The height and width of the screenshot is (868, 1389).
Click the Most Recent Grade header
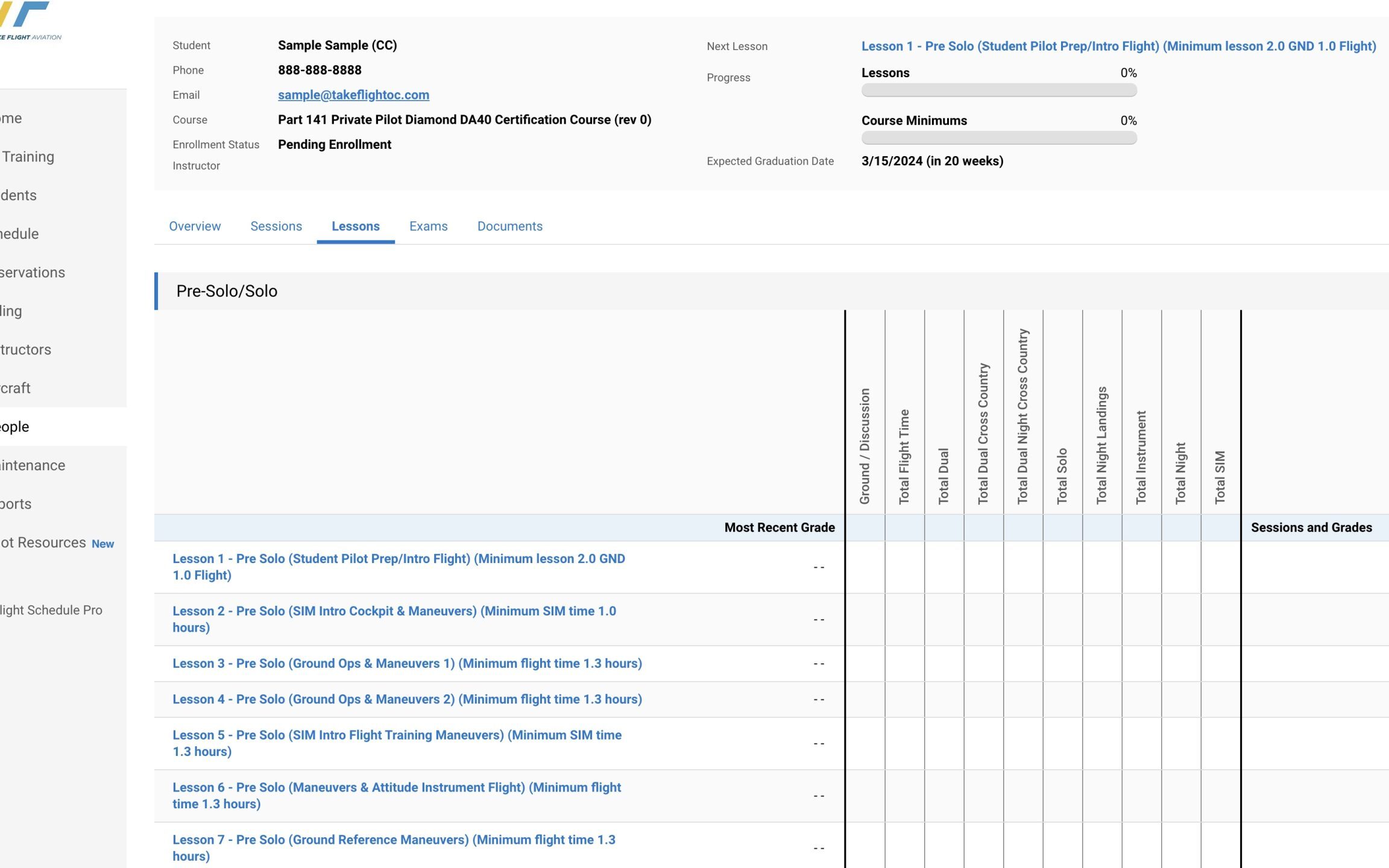tap(780, 527)
